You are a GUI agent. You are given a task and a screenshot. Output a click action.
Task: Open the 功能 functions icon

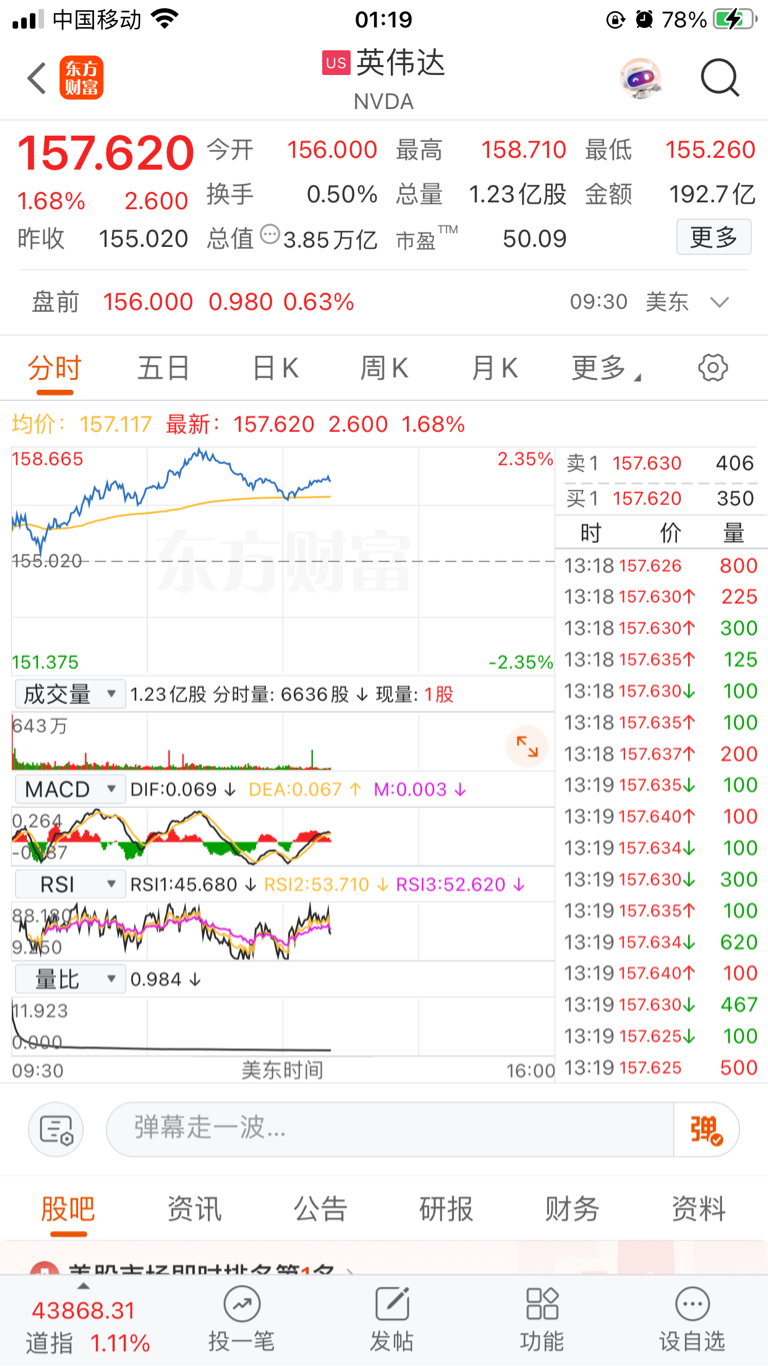[542, 1320]
